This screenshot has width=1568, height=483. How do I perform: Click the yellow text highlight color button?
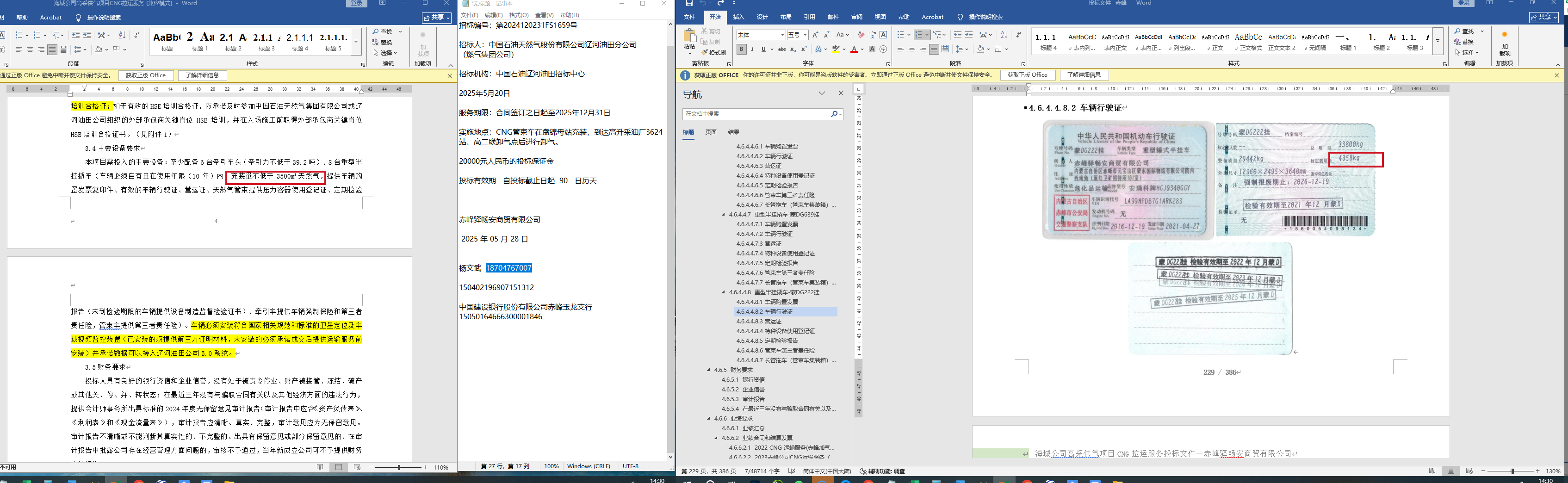[x=837, y=50]
